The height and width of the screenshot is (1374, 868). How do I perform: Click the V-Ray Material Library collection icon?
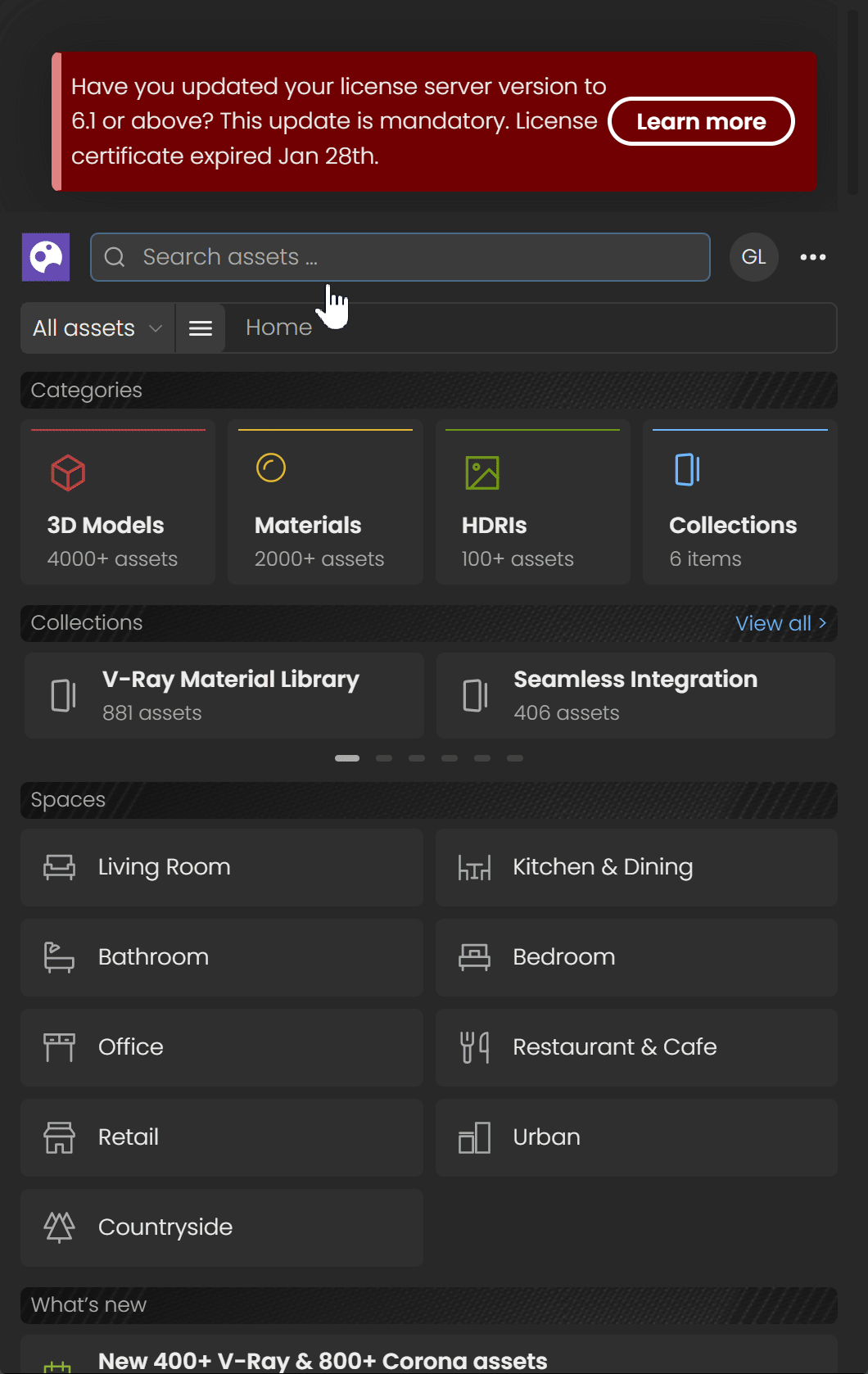pos(64,695)
